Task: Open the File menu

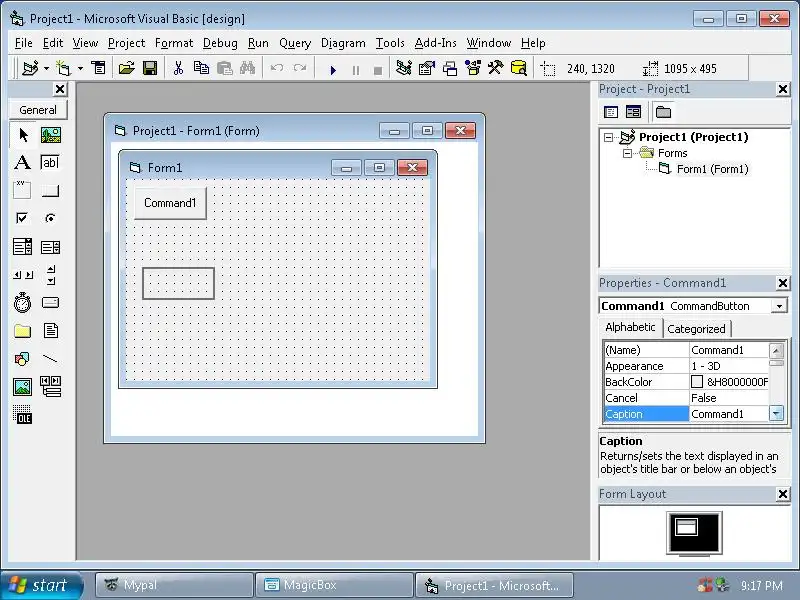Action: 23,43
